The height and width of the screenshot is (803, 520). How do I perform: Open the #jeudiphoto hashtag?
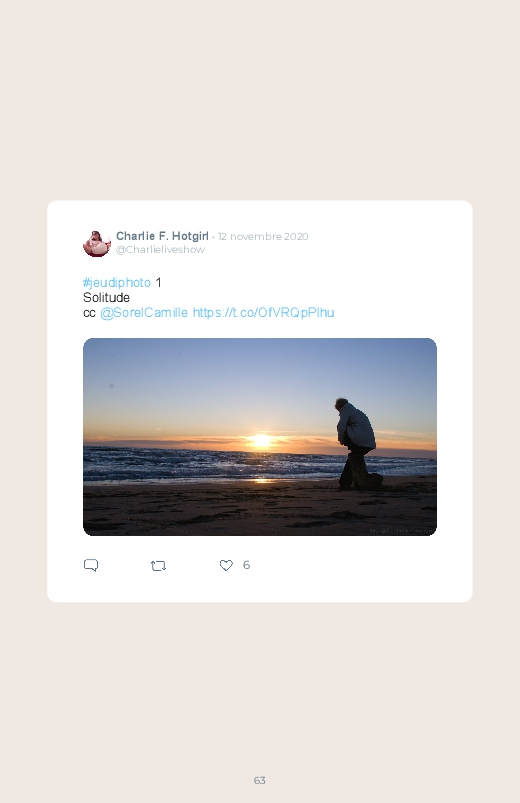point(117,283)
